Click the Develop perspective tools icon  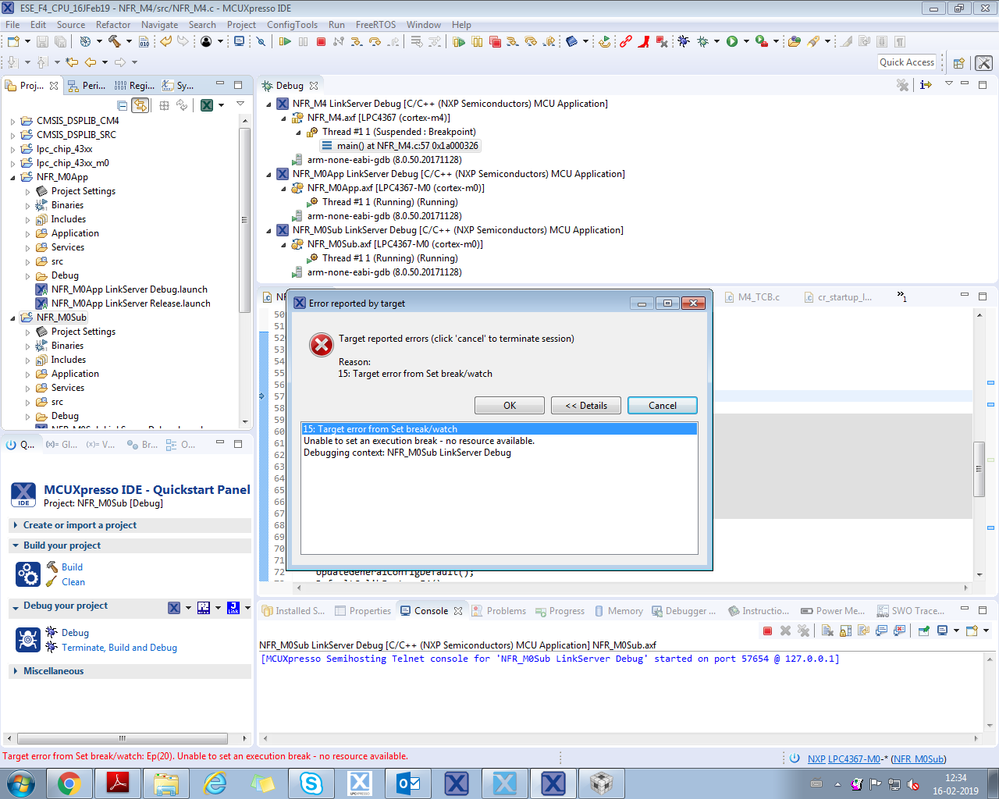click(984, 62)
